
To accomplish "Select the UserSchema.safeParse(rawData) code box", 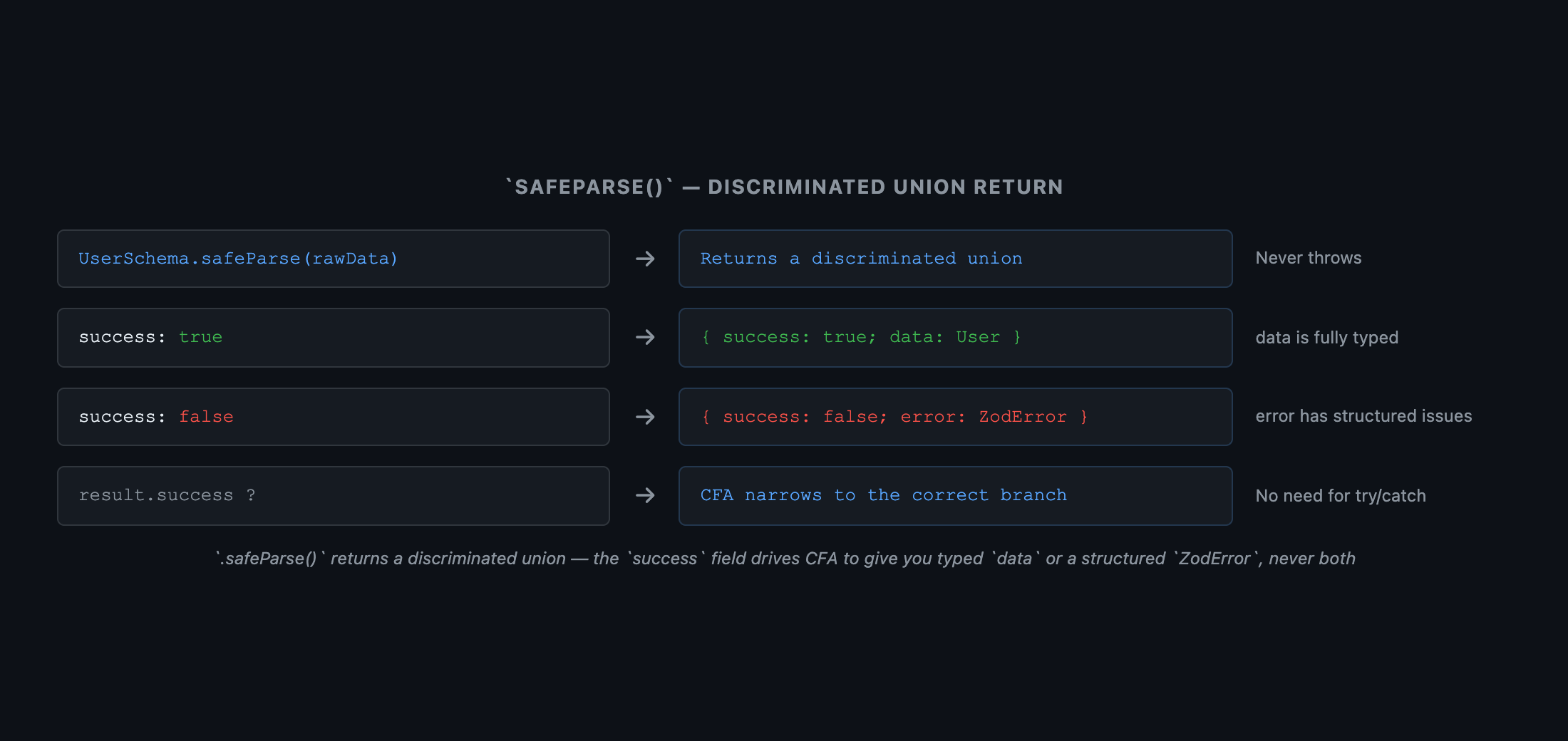I will point(334,259).
